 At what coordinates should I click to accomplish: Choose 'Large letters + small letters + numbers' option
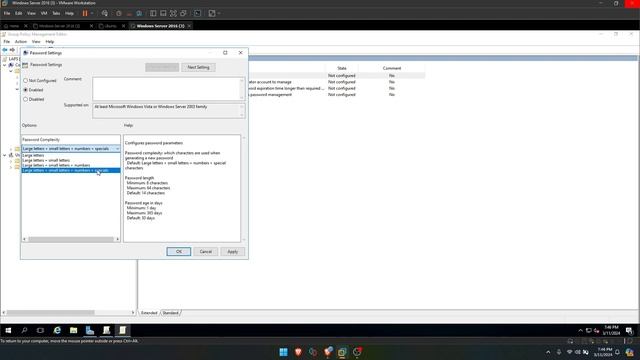(x=71, y=165)
